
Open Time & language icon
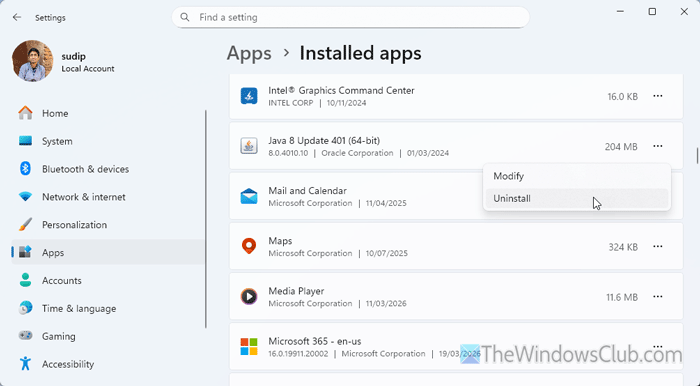[25, 308]
